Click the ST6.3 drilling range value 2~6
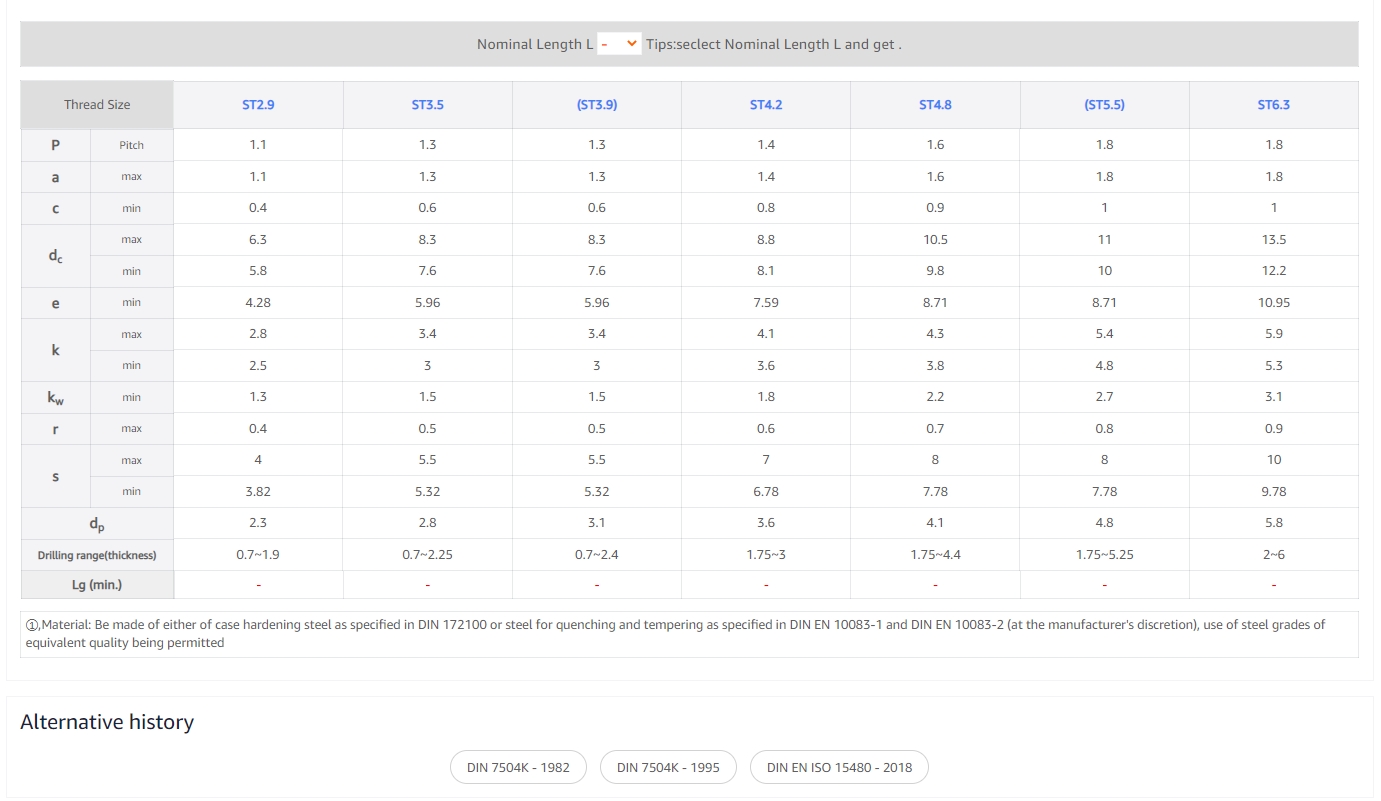The width and height of the screenshot is (1381, 801). (x=1273, y=554)
